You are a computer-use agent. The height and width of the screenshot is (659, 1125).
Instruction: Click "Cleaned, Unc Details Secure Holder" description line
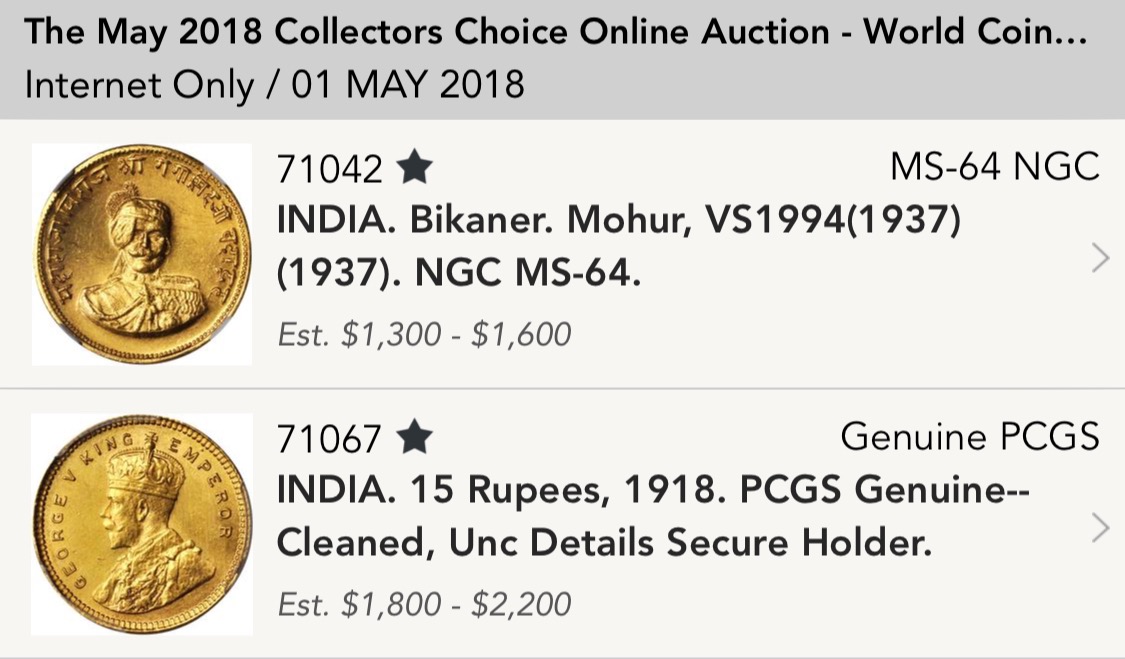(604, 543)
